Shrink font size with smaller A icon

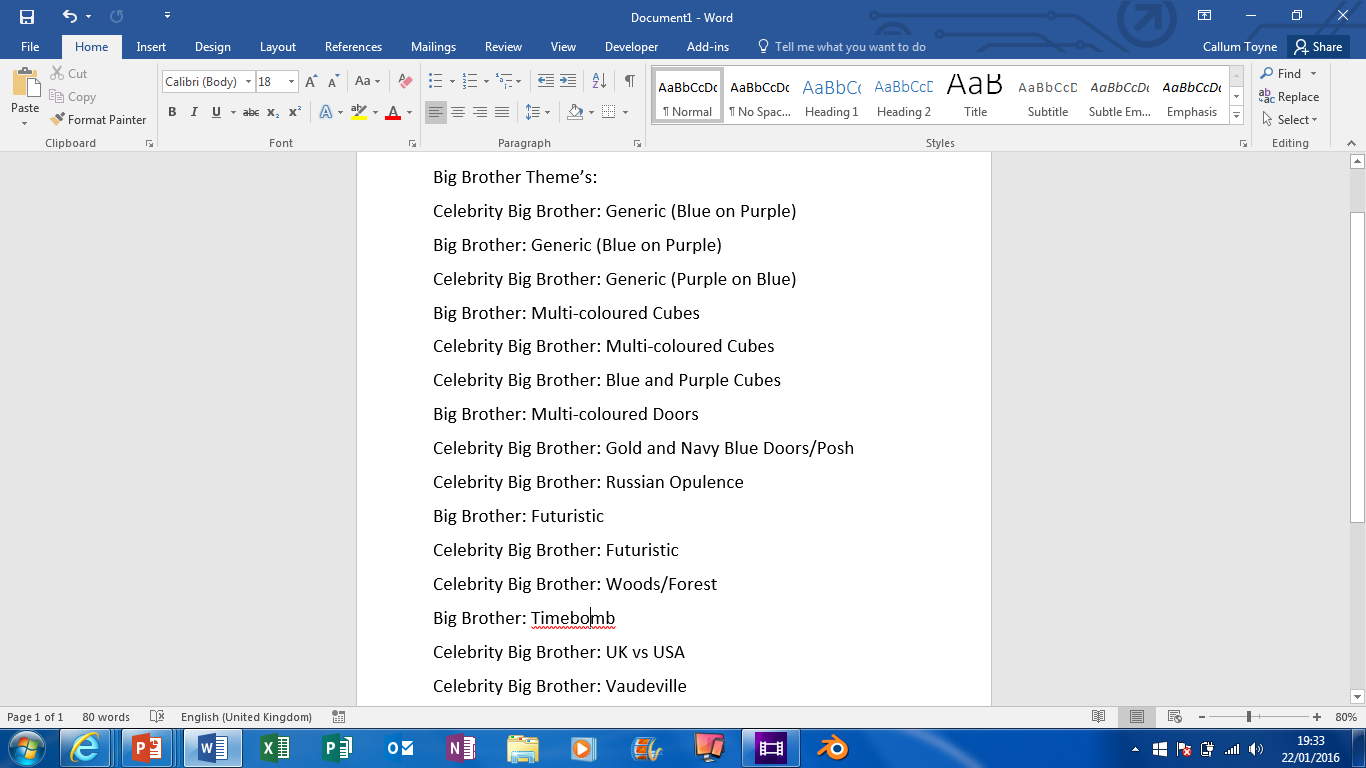coord(333,82)
